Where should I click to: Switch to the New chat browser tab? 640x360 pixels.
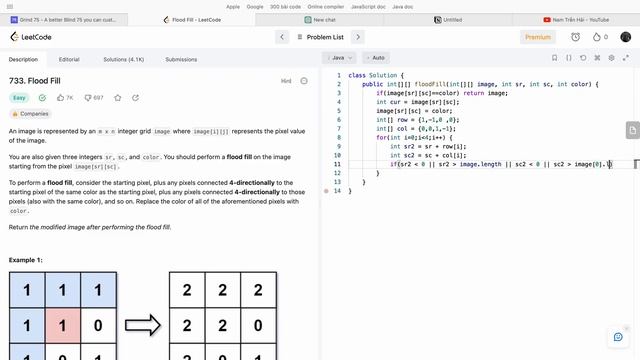tap(320, 20)
